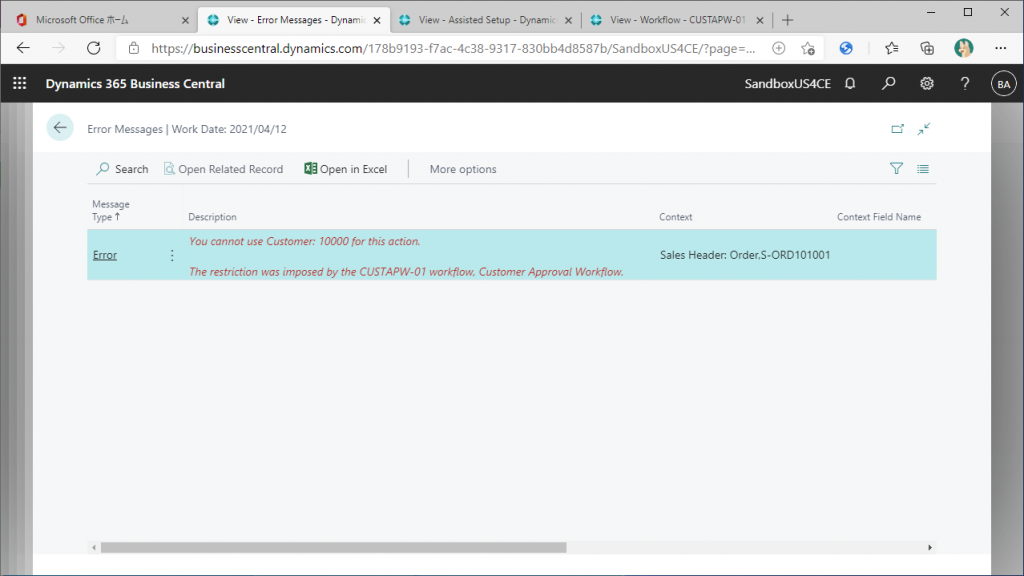Viewport: 1024px width, 576px height.
Task: Close the Microsoft Office ホーム tab
Action: 185,20
